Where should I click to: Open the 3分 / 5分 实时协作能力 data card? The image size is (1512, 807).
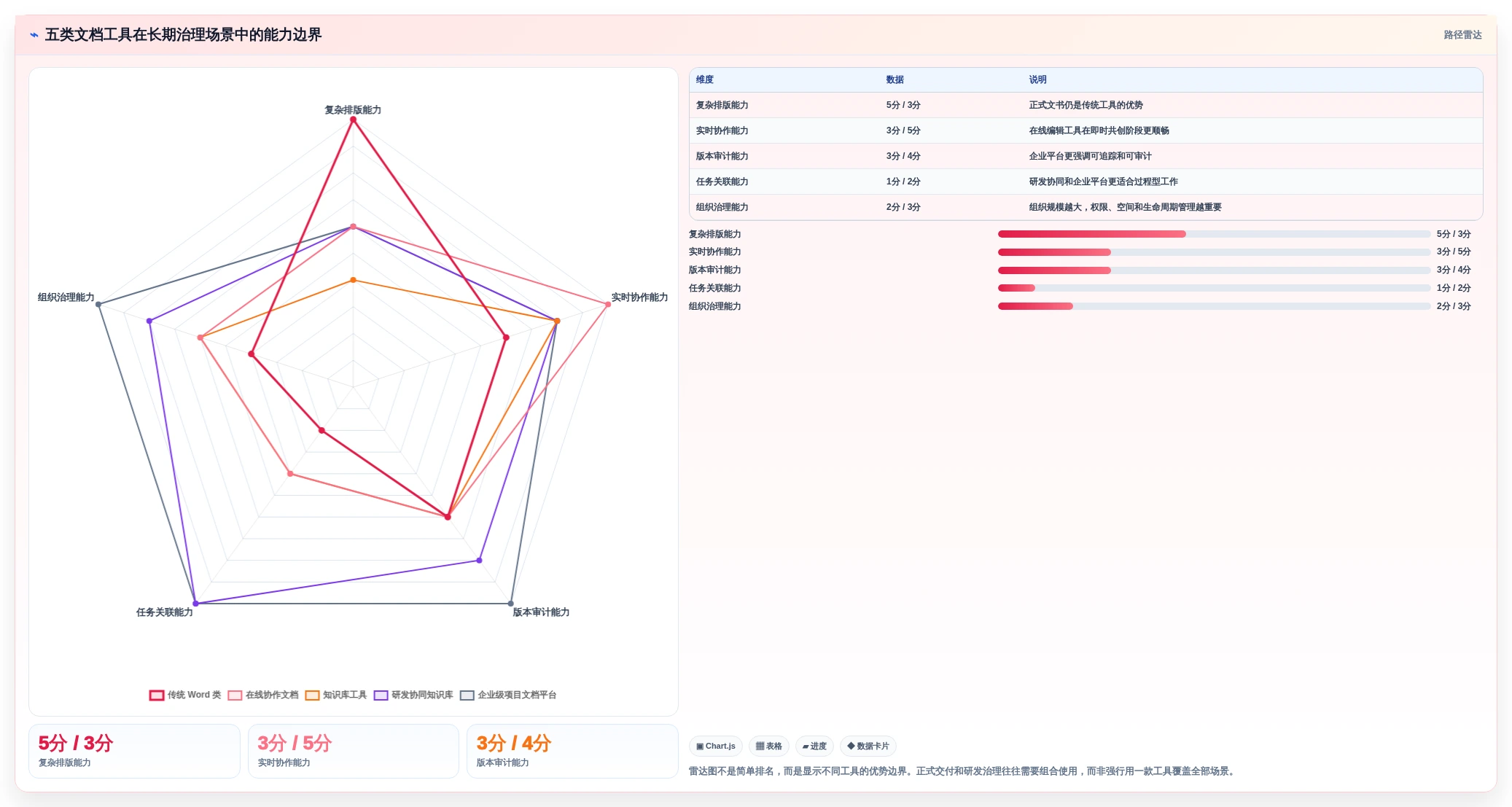click(x=354, y=751)
